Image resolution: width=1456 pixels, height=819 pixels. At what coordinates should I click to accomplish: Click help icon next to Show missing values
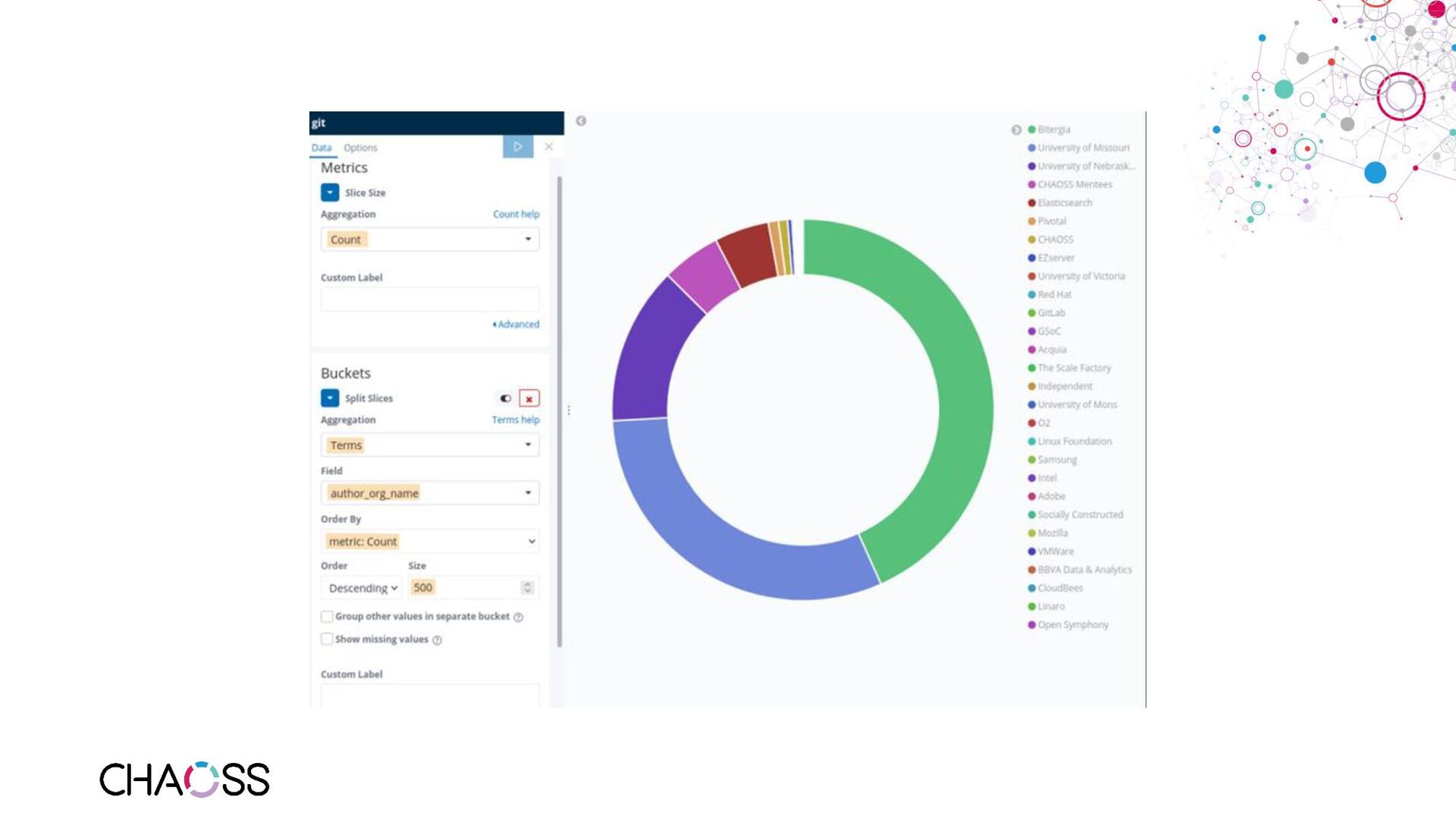[438, 640]
